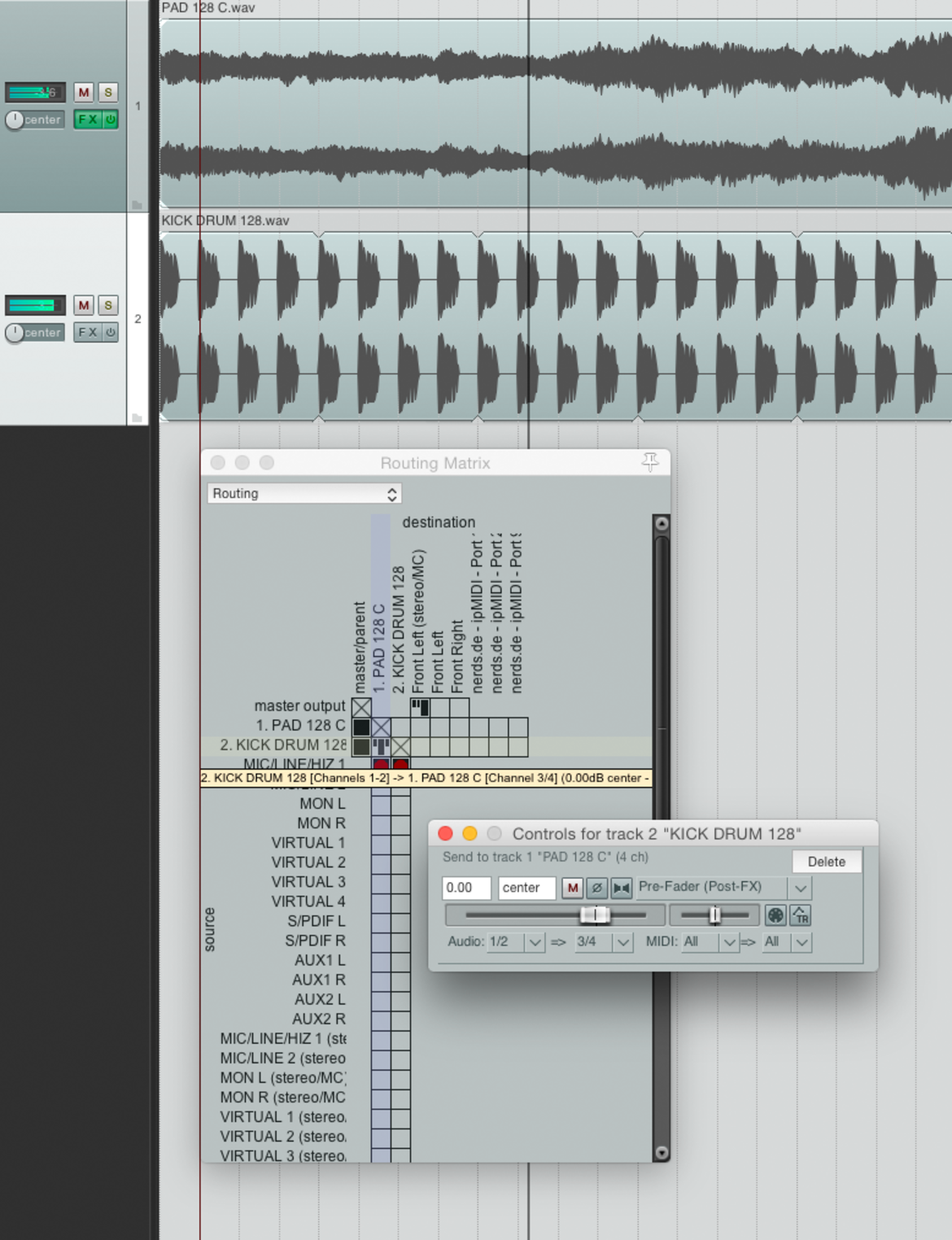Toggle the send mono/stereo icon
This screenshot has height=1240, width=952.
622,888
